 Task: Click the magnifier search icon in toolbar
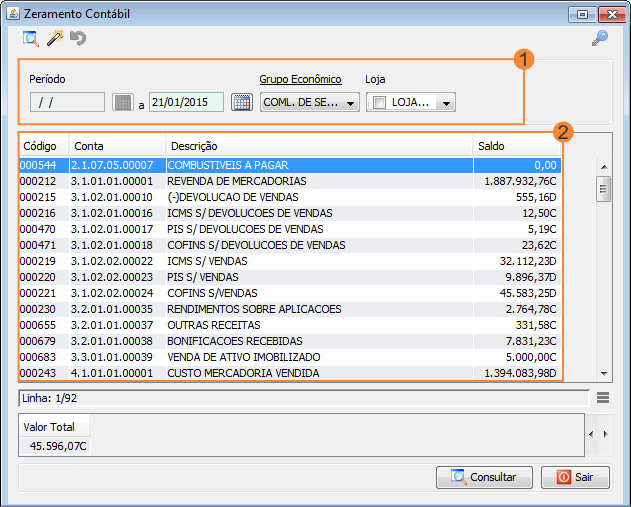[31, 39]
